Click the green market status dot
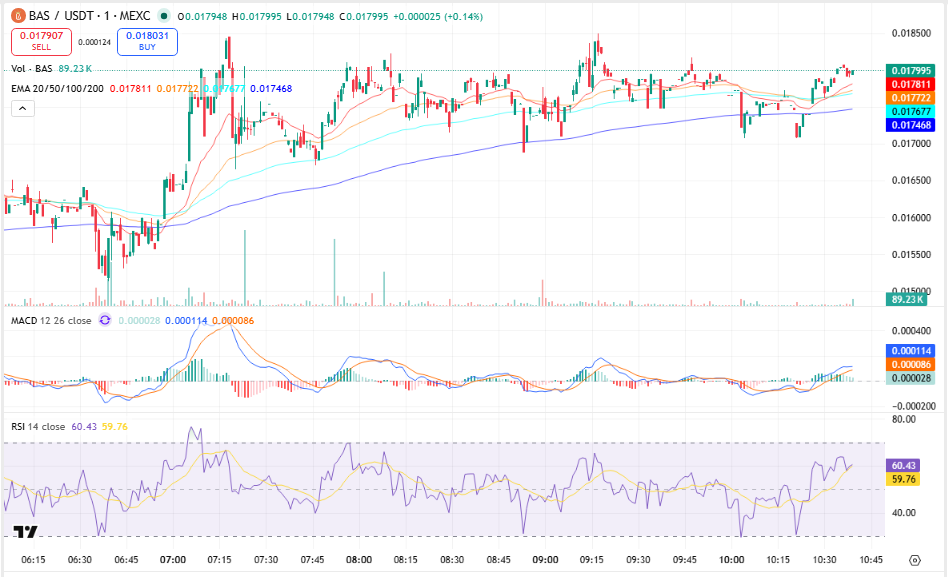 click(x=163, y=16)
